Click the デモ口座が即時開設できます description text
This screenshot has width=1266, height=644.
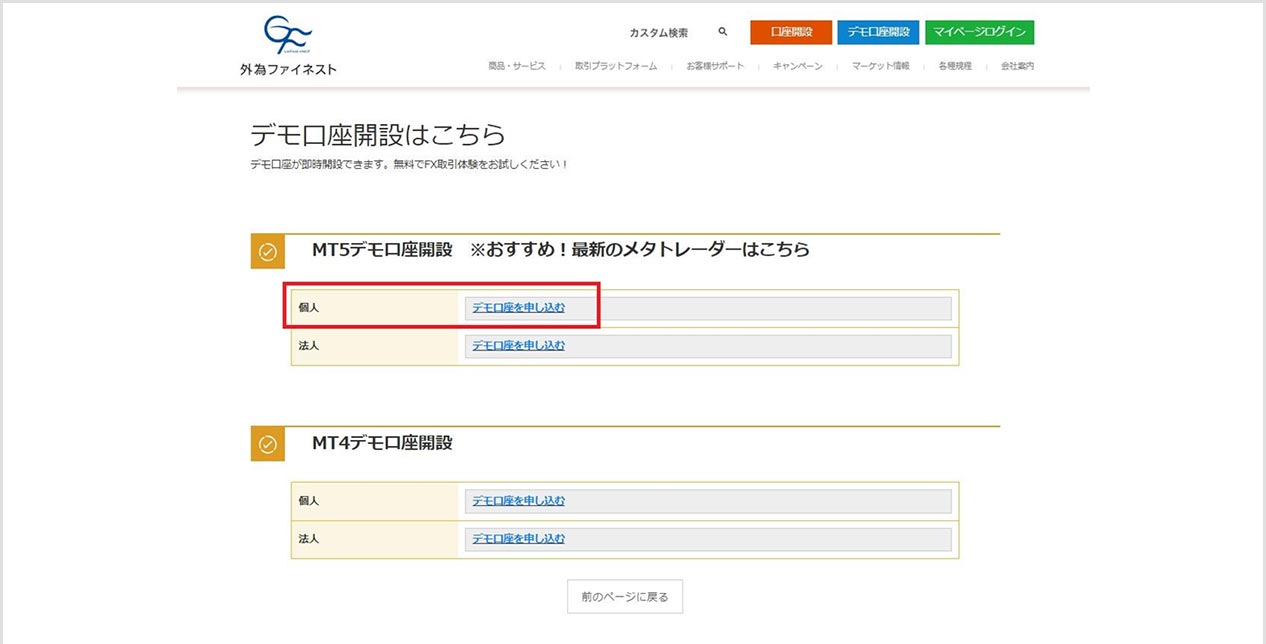click(x=409, y=164)
